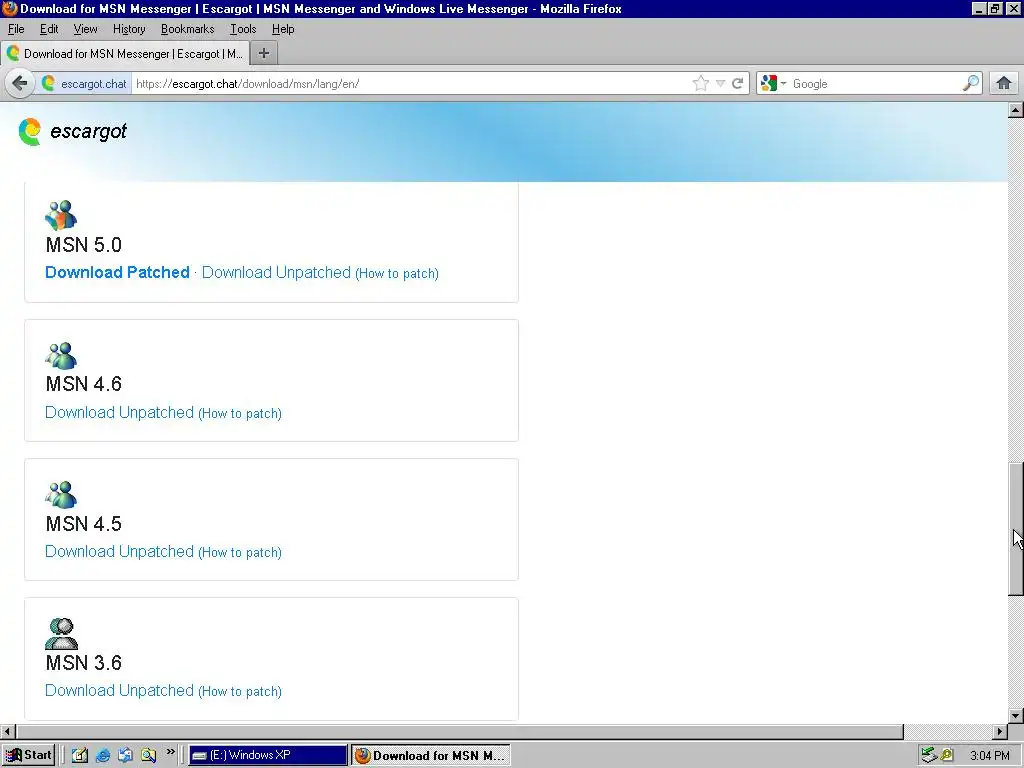
Task: Click the 3:04 PM taskbar clock
Action: [989, 756]
